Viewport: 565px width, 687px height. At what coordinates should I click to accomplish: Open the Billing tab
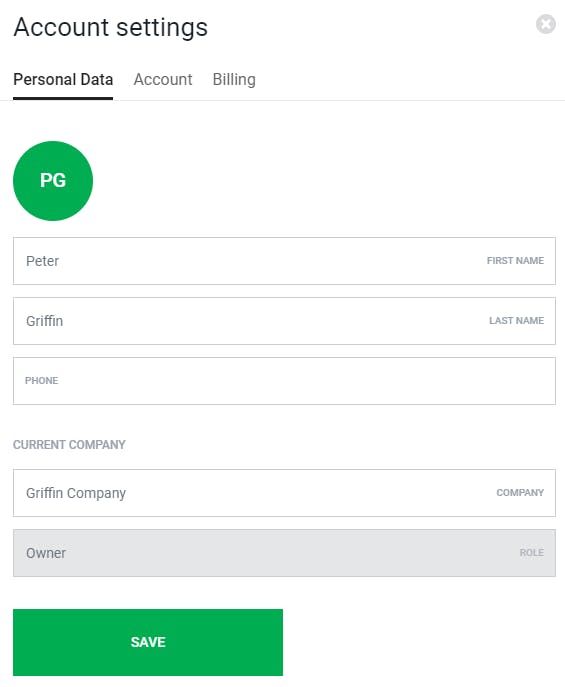[x=234, y=80]
